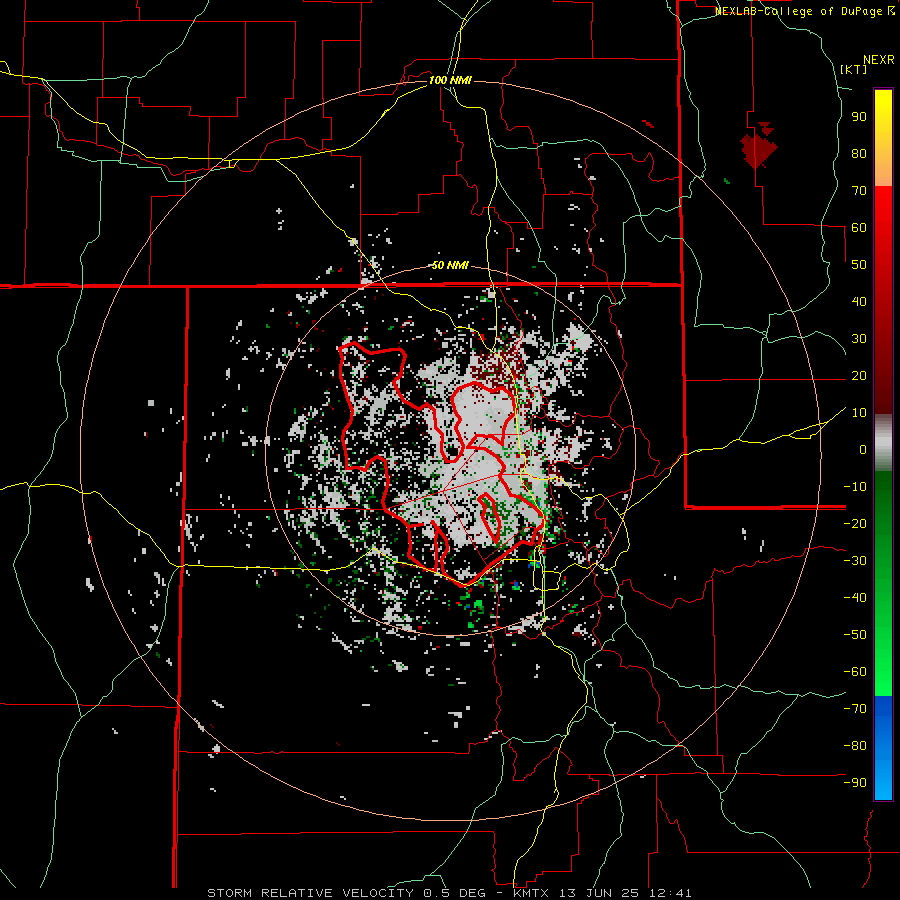The width and height of the screenshot is (900, 900).
Task: Click the -60 value on the velocity scale
Action: pos(855,672)
